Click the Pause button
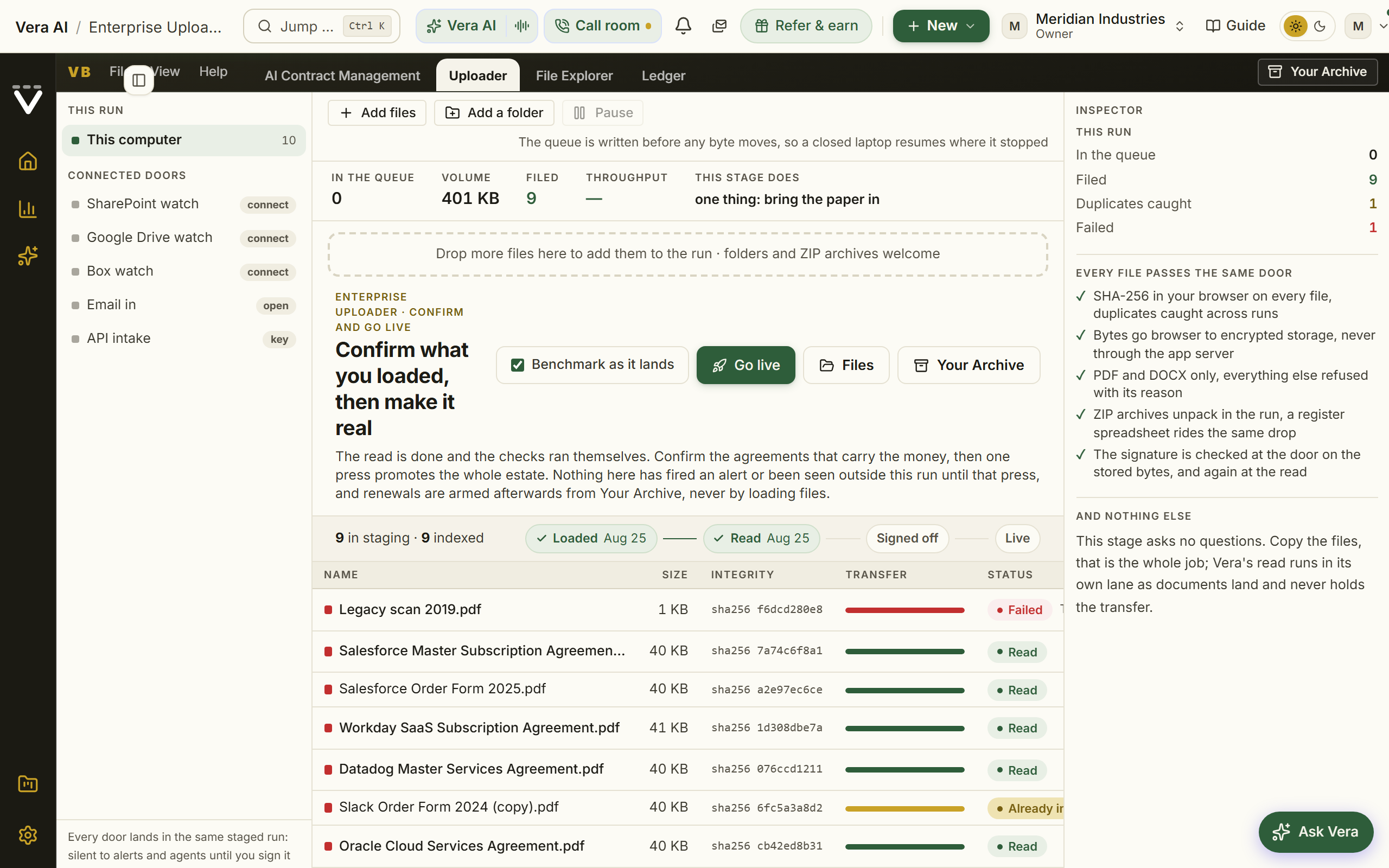1389x868 pixels. point(603,112)
